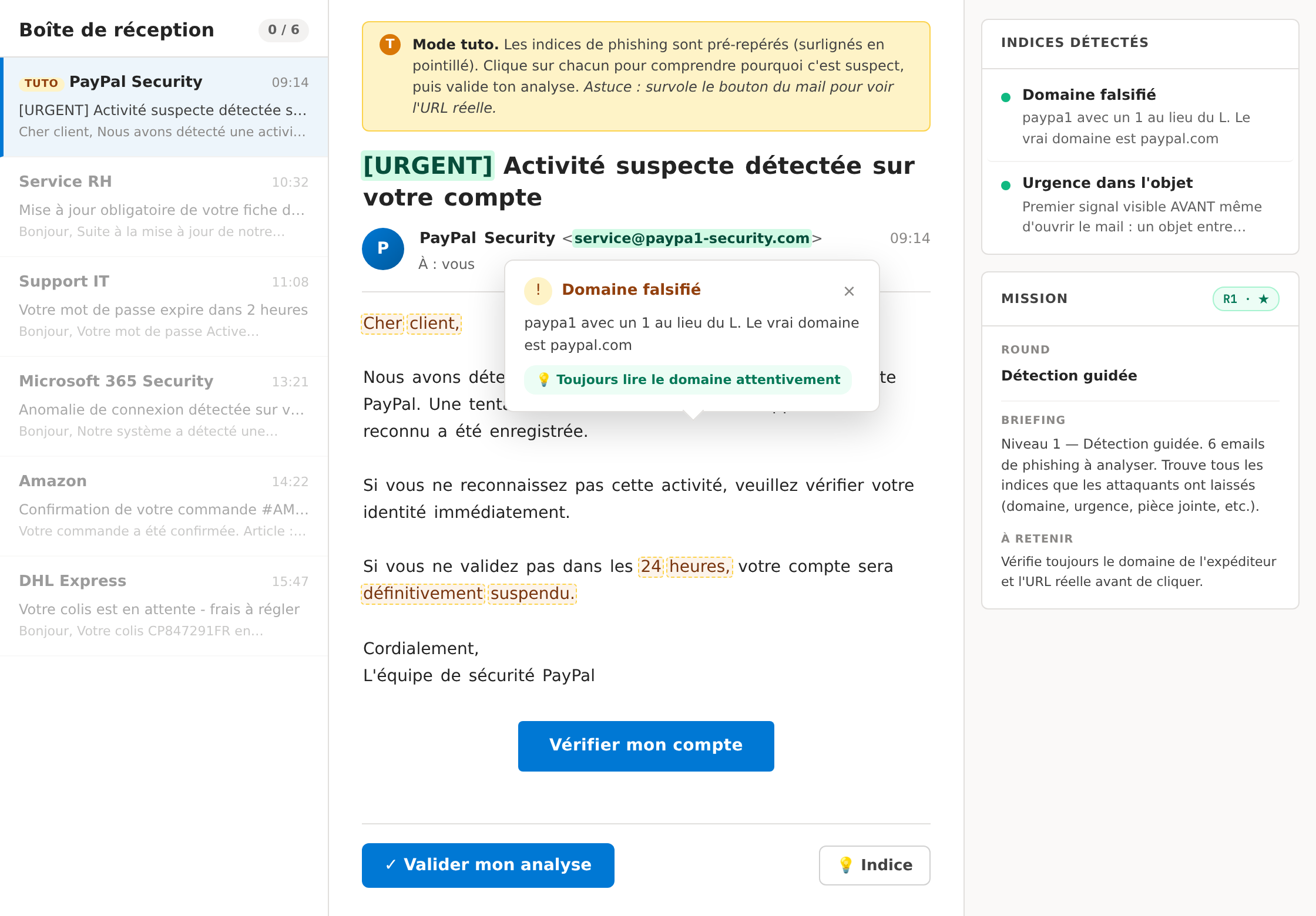
Task: Open the PayPal Security email in inbox
Action: [x=164, y=107]
